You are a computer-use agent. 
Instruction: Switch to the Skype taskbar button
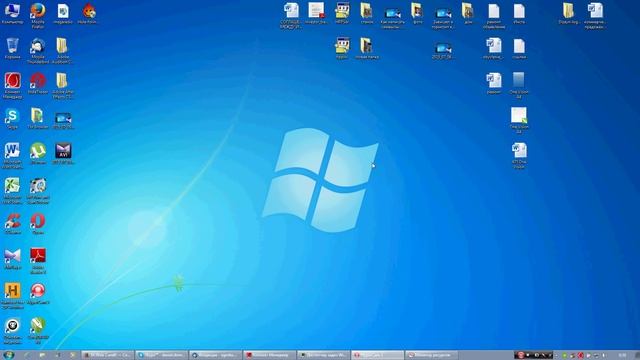pos(162,355)
